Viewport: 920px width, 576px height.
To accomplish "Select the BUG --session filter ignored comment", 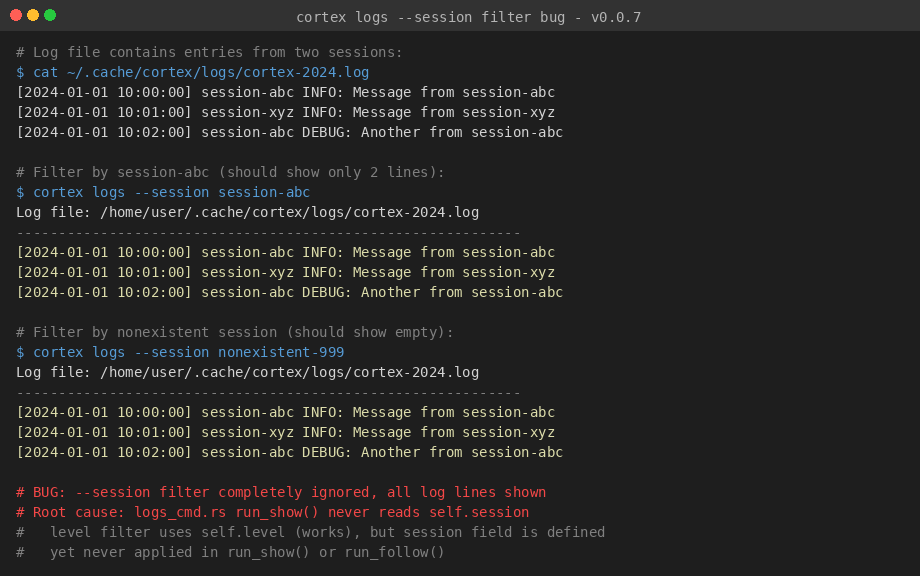I will click(280, 492).
